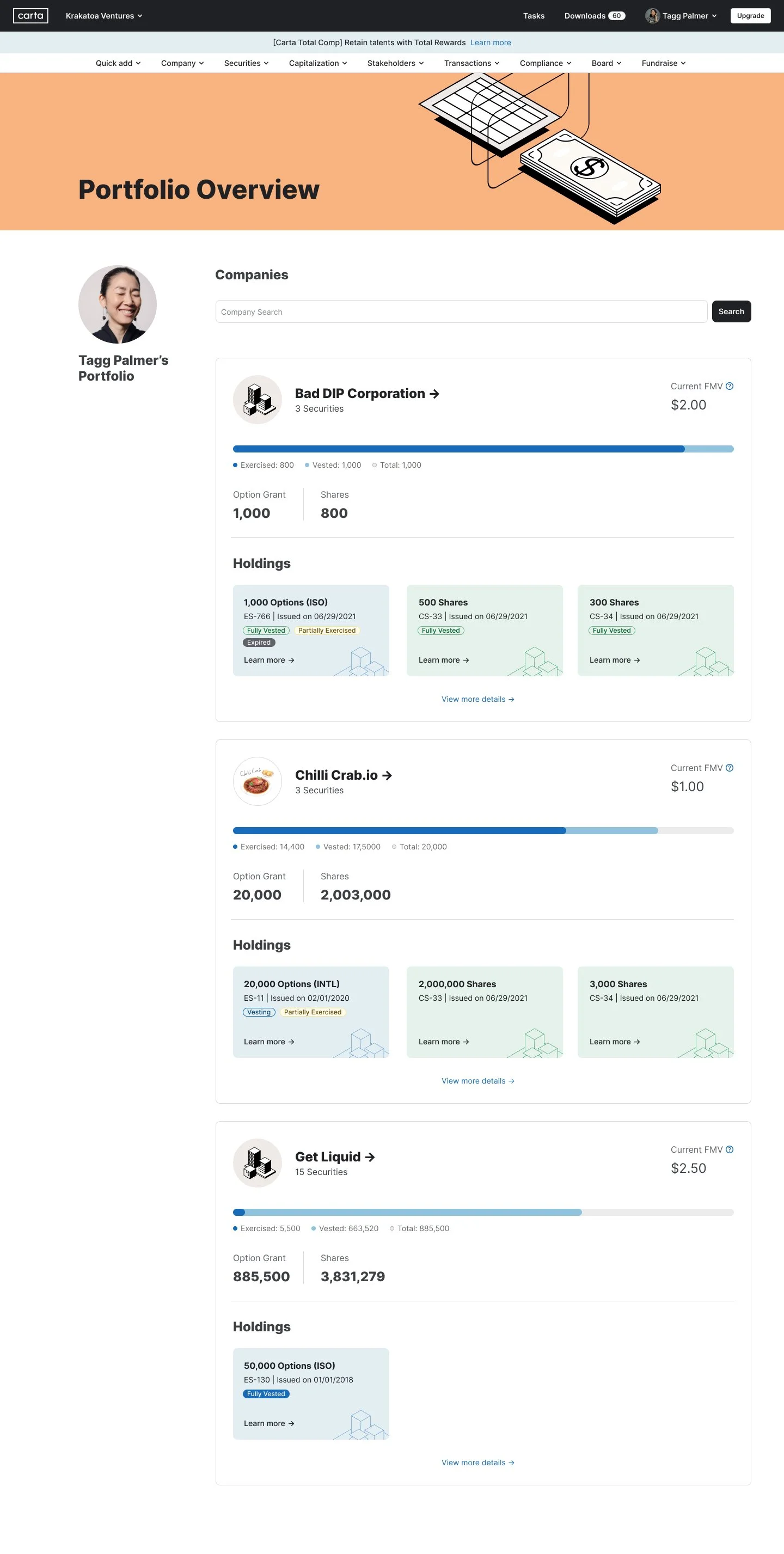View more details for Chilli Crab.io

477,1081
